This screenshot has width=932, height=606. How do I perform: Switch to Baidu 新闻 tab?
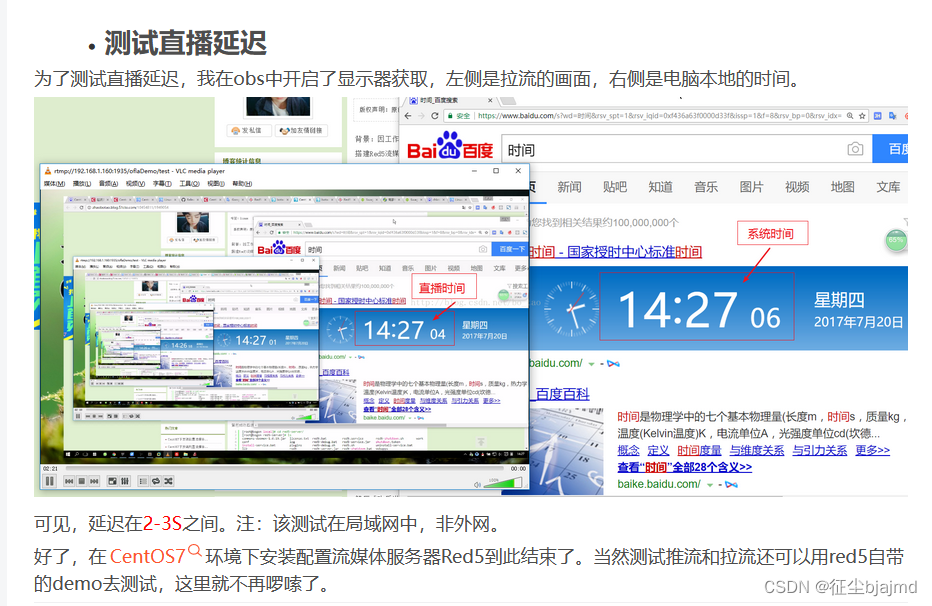[x=569, y=187]
